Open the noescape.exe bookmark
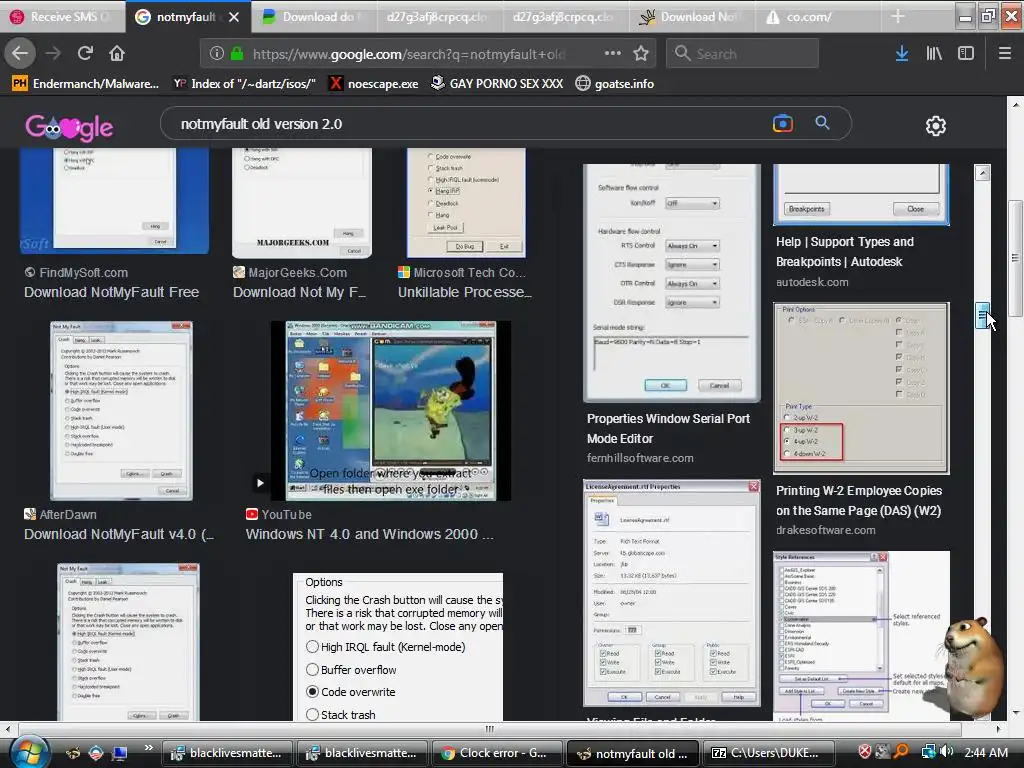1024x768 pixels. coord(374,84)
